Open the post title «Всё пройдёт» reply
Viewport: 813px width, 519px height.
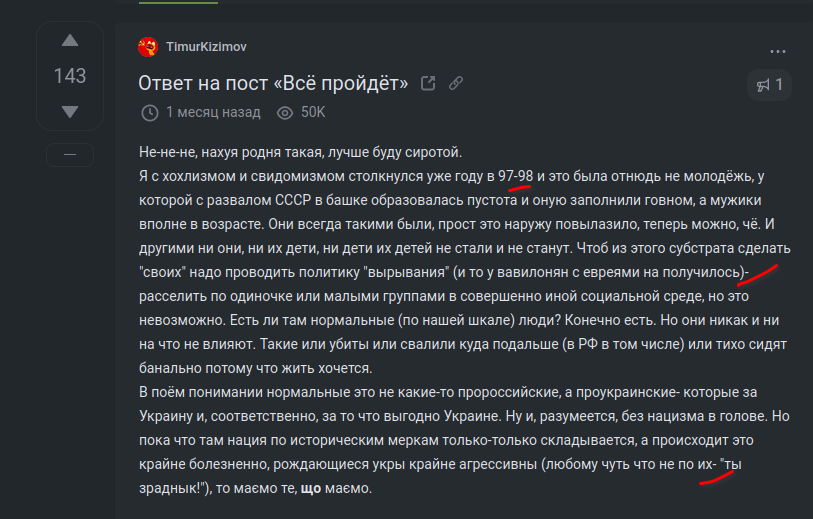(272, 83)
